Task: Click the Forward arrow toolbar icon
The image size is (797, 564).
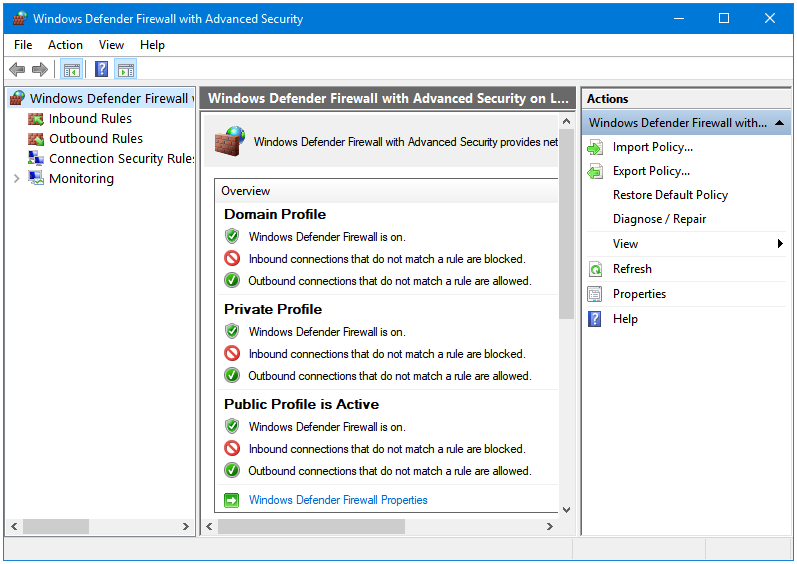Action: [x=40, y=69]
